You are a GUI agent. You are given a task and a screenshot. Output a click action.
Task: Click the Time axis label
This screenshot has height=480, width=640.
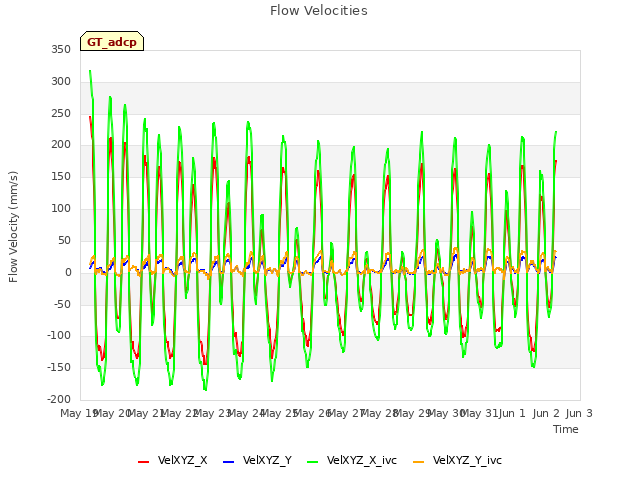tap(566, 429)
